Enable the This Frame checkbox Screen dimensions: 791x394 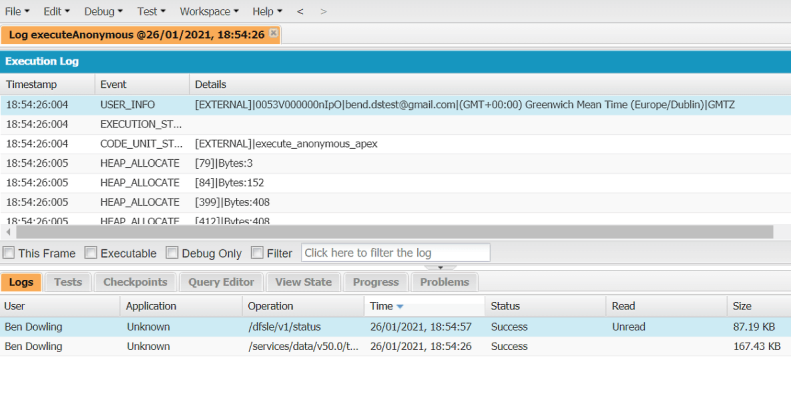(x=9, y=253)
